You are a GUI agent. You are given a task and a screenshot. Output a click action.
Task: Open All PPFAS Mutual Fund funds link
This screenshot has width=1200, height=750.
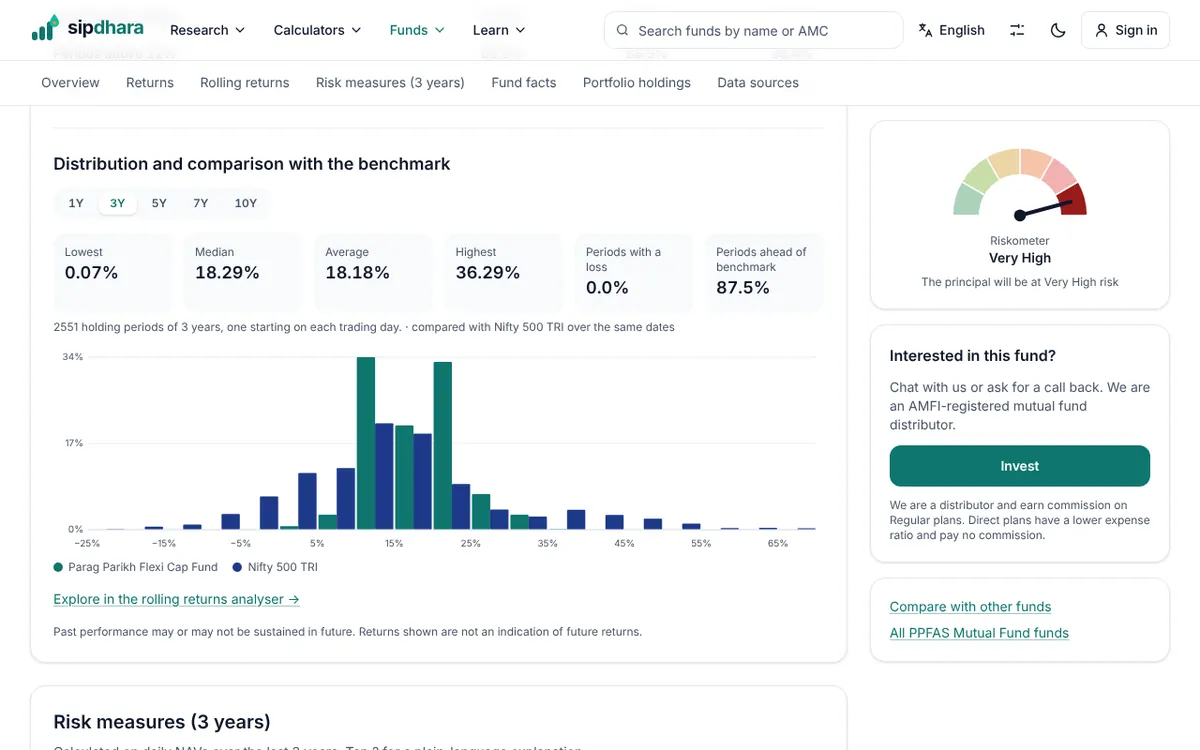[979, 632]
